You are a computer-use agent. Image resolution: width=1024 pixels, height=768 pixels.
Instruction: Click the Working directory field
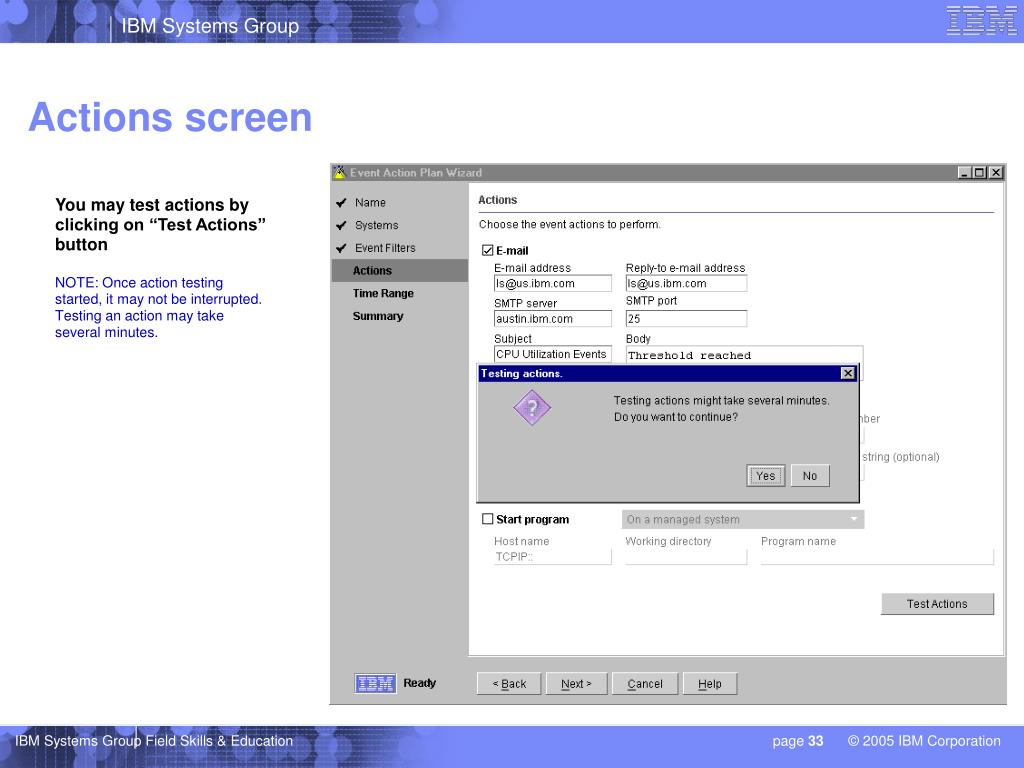686,556
